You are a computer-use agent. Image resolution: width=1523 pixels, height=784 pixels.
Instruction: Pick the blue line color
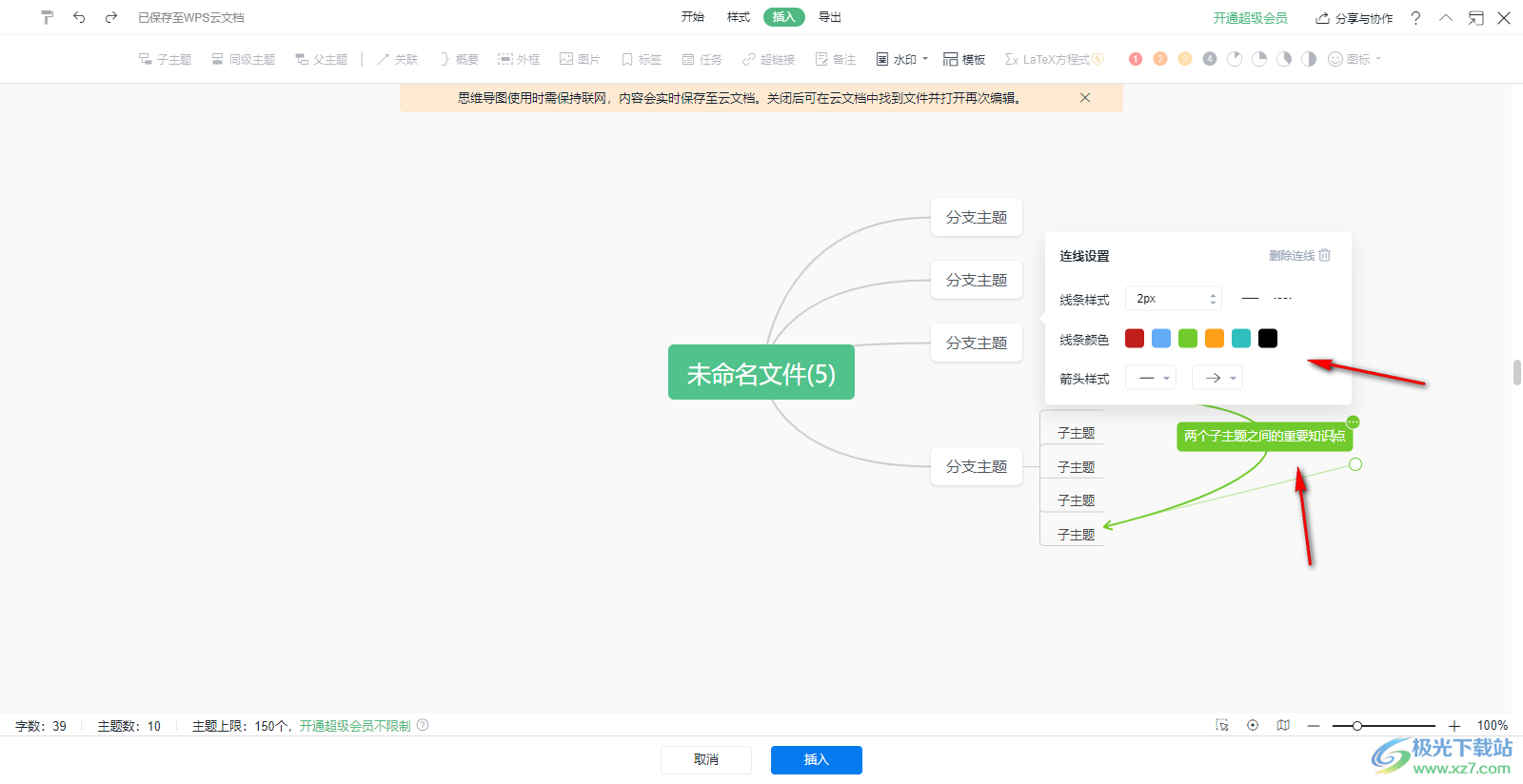point(1161,339)
